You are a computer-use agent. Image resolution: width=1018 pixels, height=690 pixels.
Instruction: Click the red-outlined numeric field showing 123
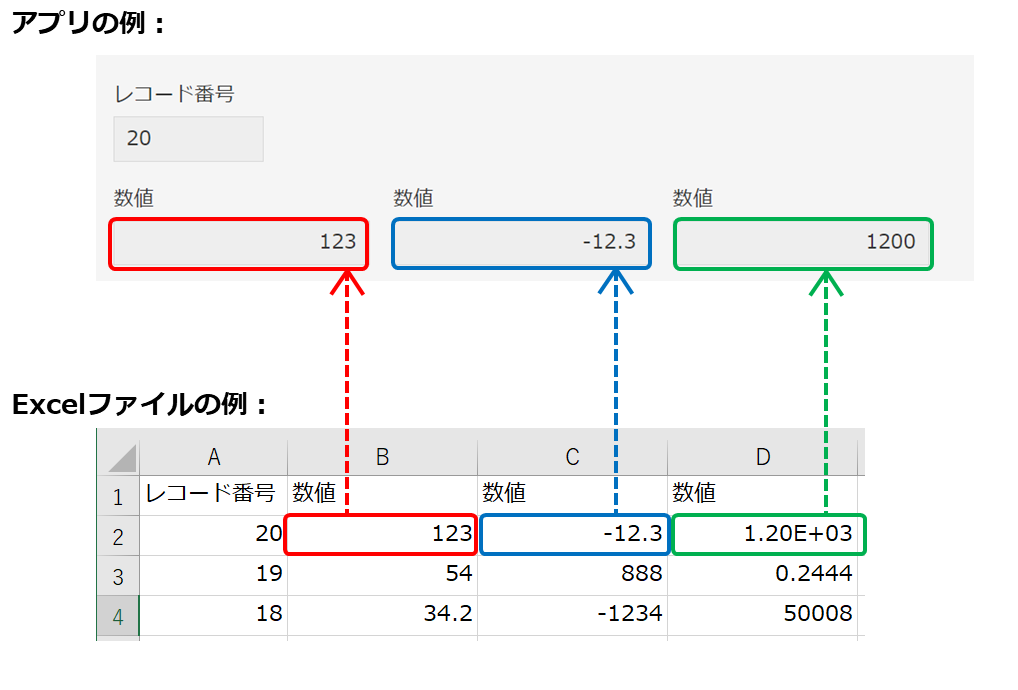point(239,244)
